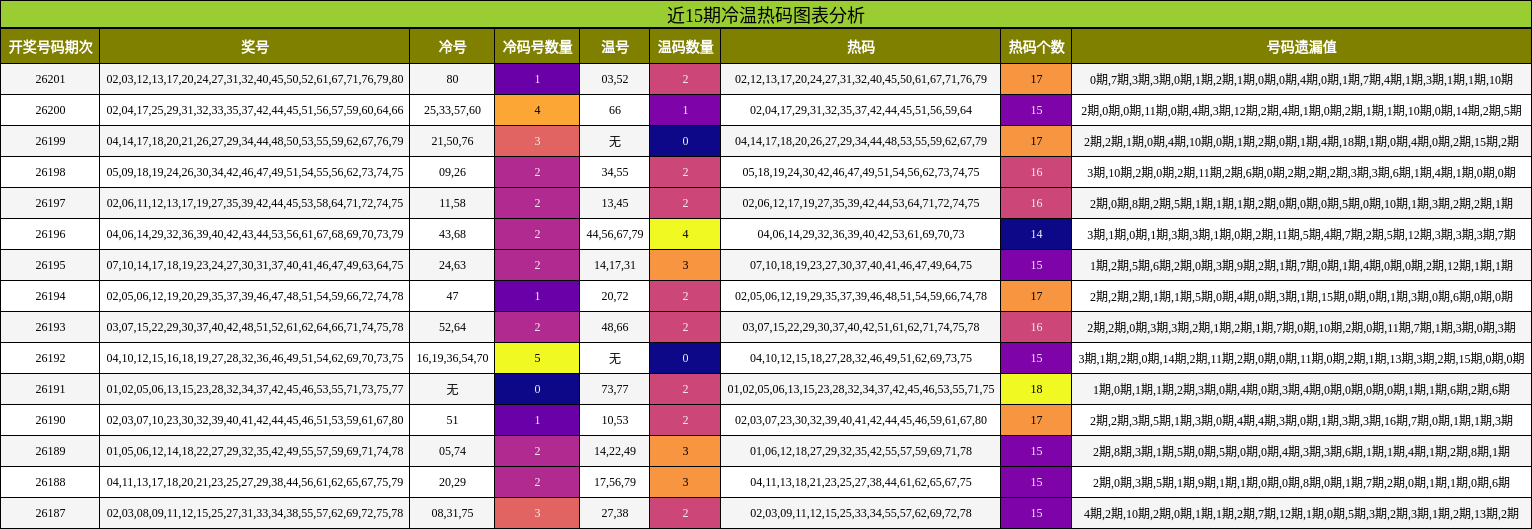
Task: Click the 热码 numbers in row 26196
Action: pos(861,234)
